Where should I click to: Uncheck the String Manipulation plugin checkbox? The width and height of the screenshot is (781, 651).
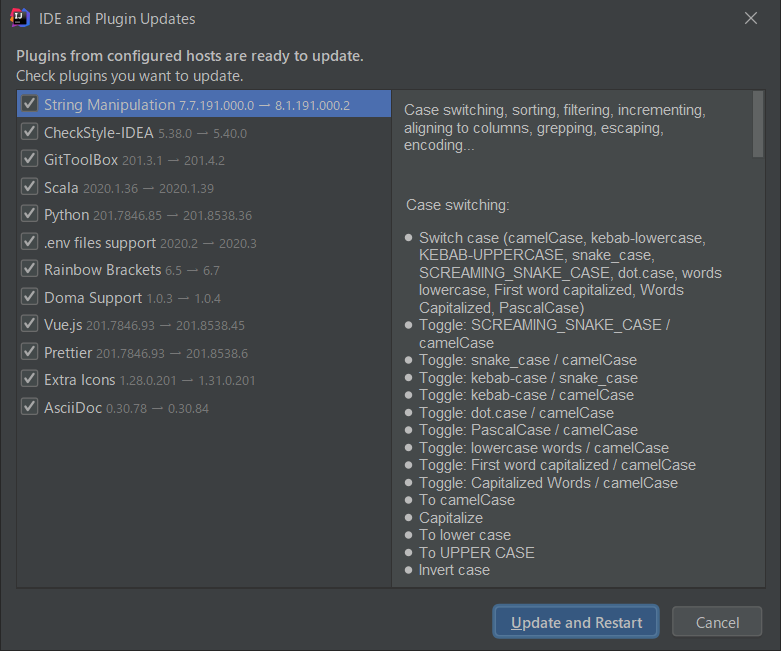(29, 104)
